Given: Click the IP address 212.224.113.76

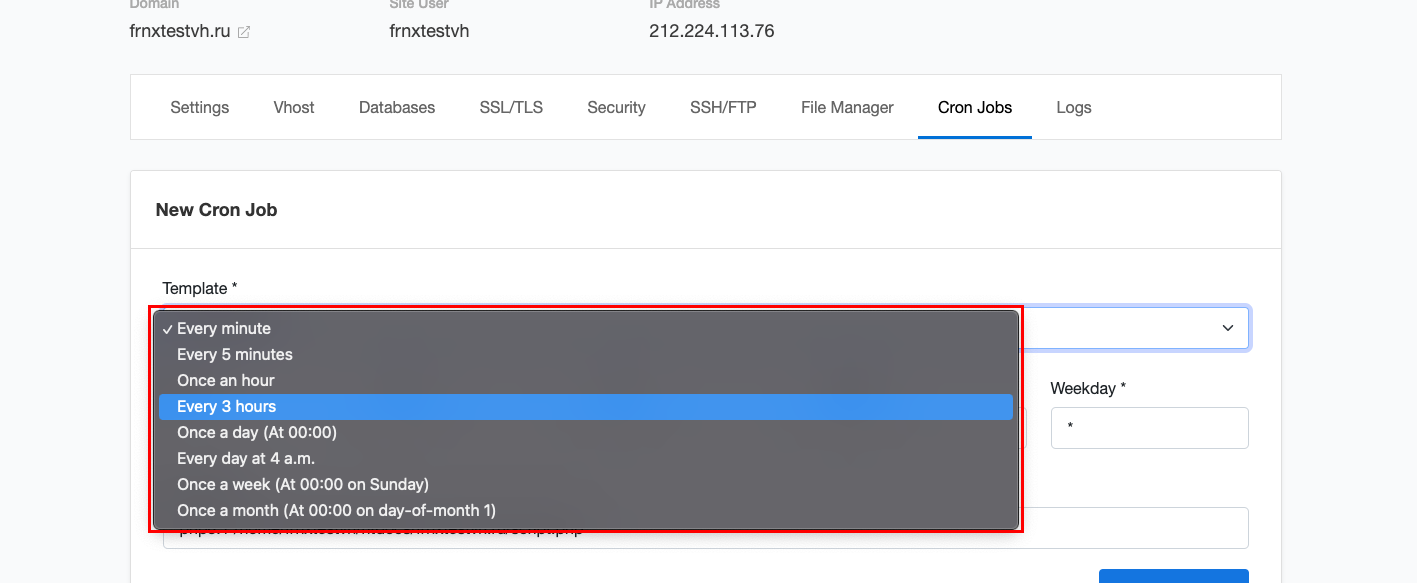Looking at the screenshot, I should tap(712, 31).
